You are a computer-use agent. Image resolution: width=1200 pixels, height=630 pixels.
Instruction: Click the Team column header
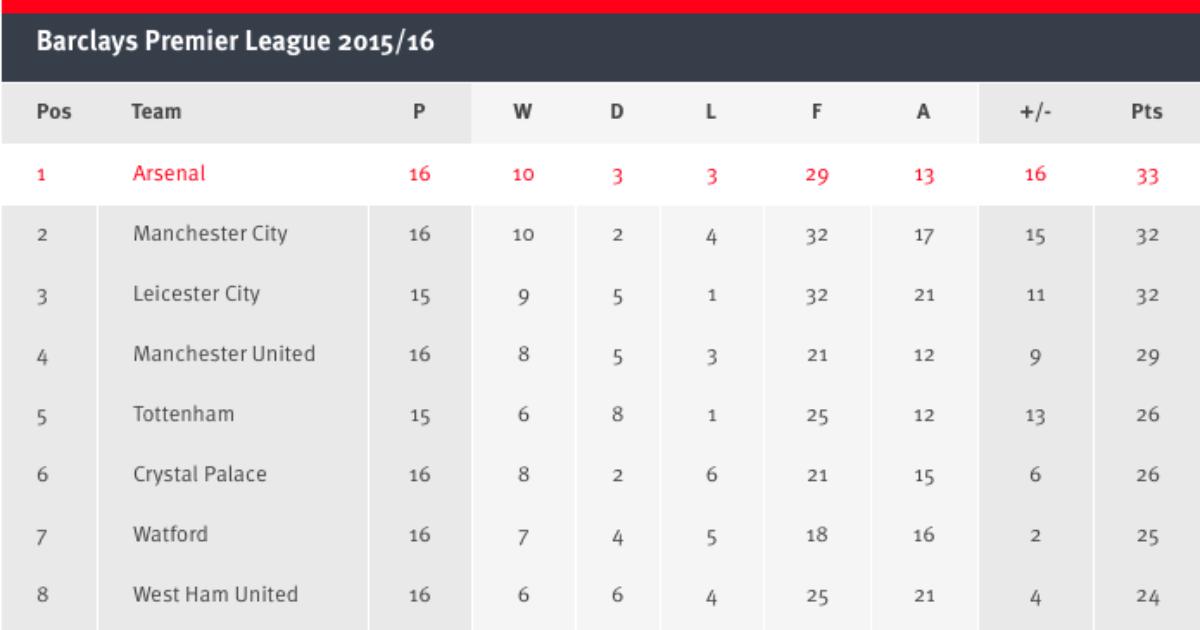coord(156,113)
